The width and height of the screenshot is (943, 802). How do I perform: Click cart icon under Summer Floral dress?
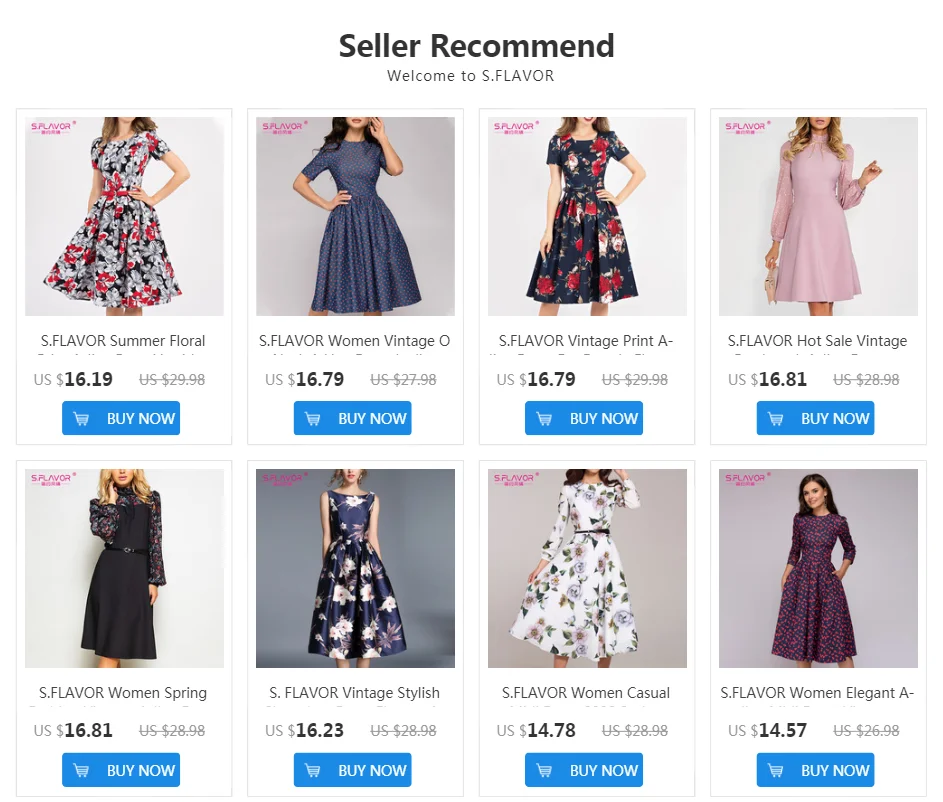click(81, 419)
